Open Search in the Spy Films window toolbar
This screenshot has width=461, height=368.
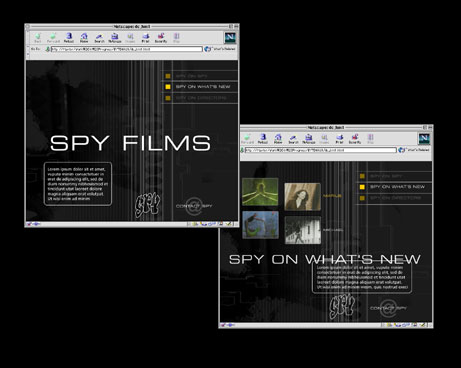tap(99, 37)
